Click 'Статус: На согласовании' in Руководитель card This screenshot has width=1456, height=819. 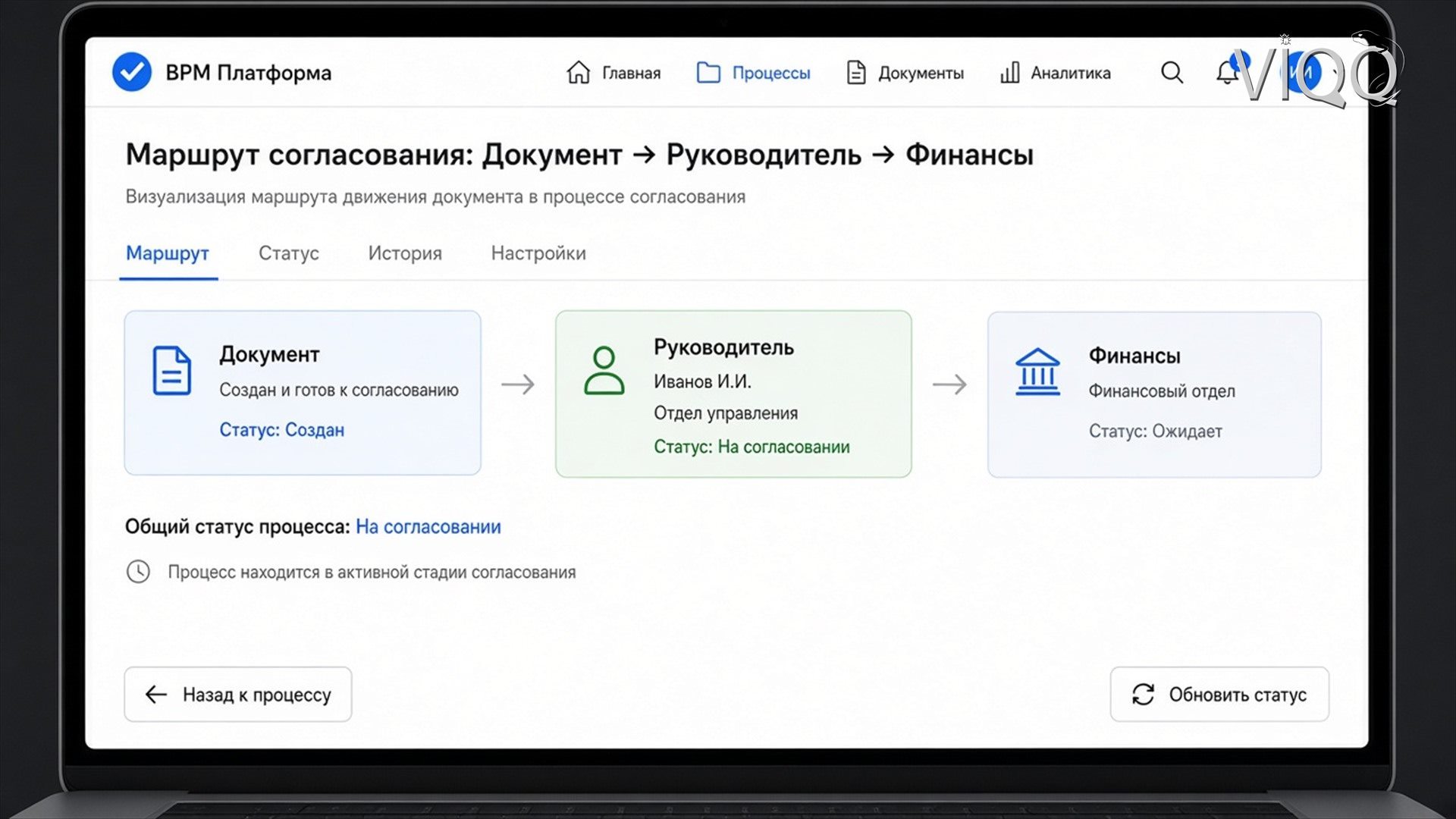pos(752,447)
